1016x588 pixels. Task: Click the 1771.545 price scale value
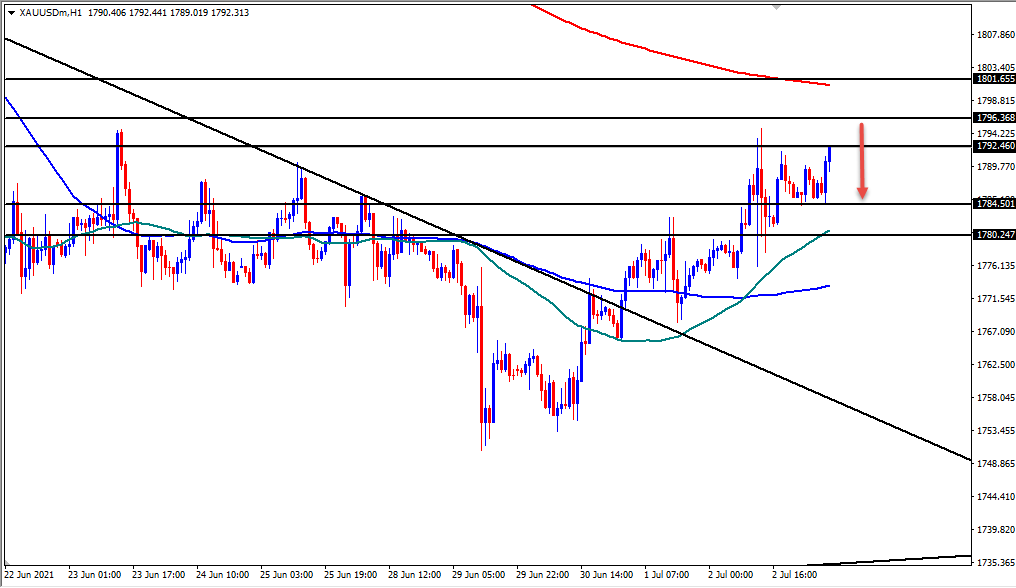click(996, 299)
